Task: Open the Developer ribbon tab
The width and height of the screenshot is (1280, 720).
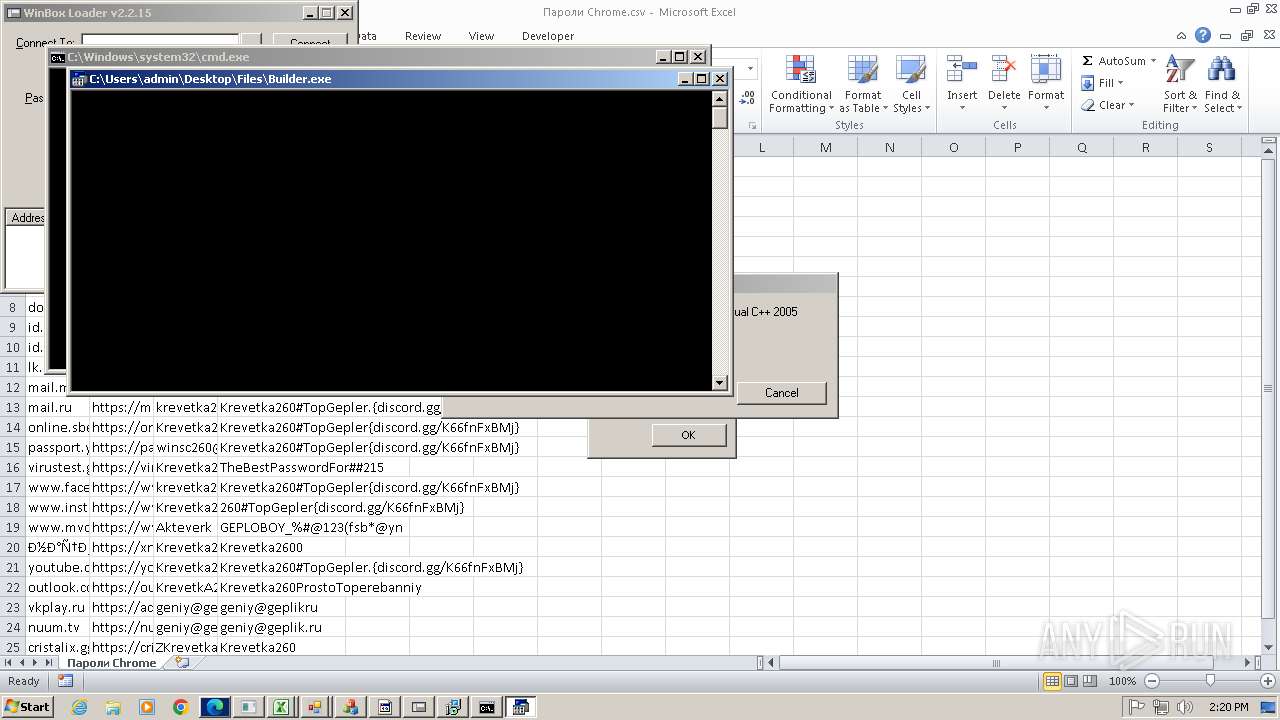Action: 548,36
